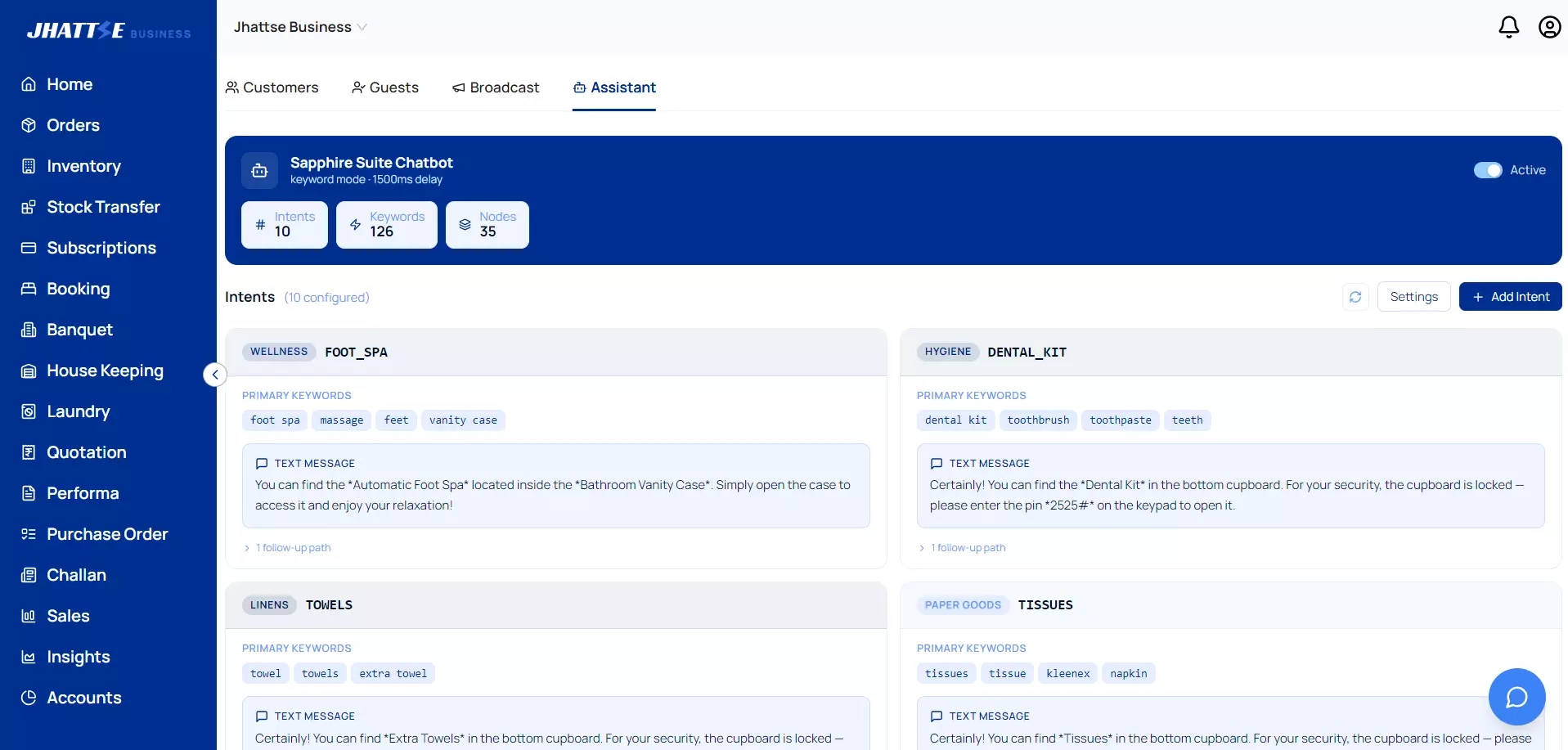
Task: Click the Sapphire Suite Chatbot robot icon
Action: (259, 170)
